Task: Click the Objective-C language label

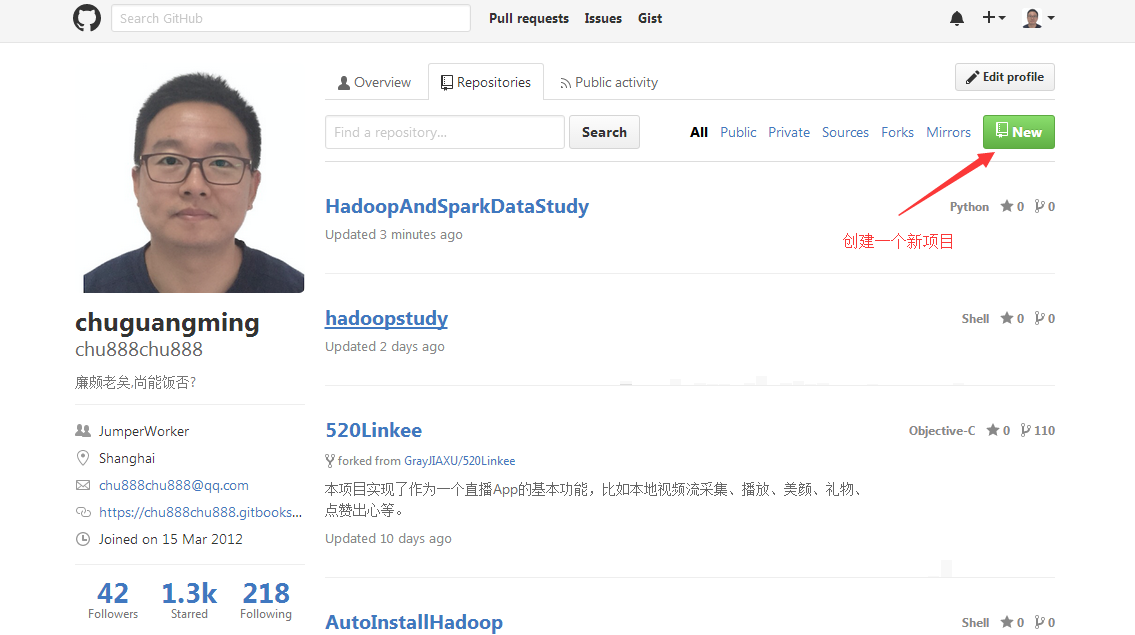Action: (942, 430)
